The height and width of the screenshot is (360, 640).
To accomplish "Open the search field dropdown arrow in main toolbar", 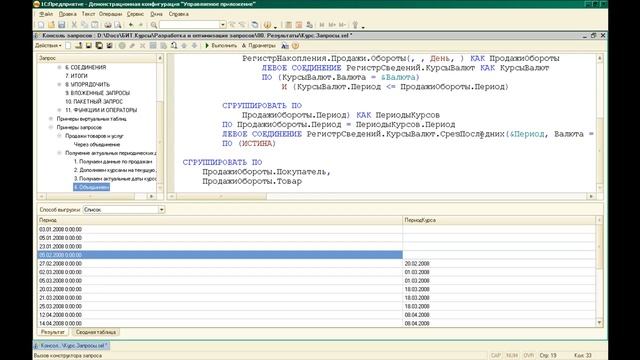I will pyautogui.click(x=222, y=25).
